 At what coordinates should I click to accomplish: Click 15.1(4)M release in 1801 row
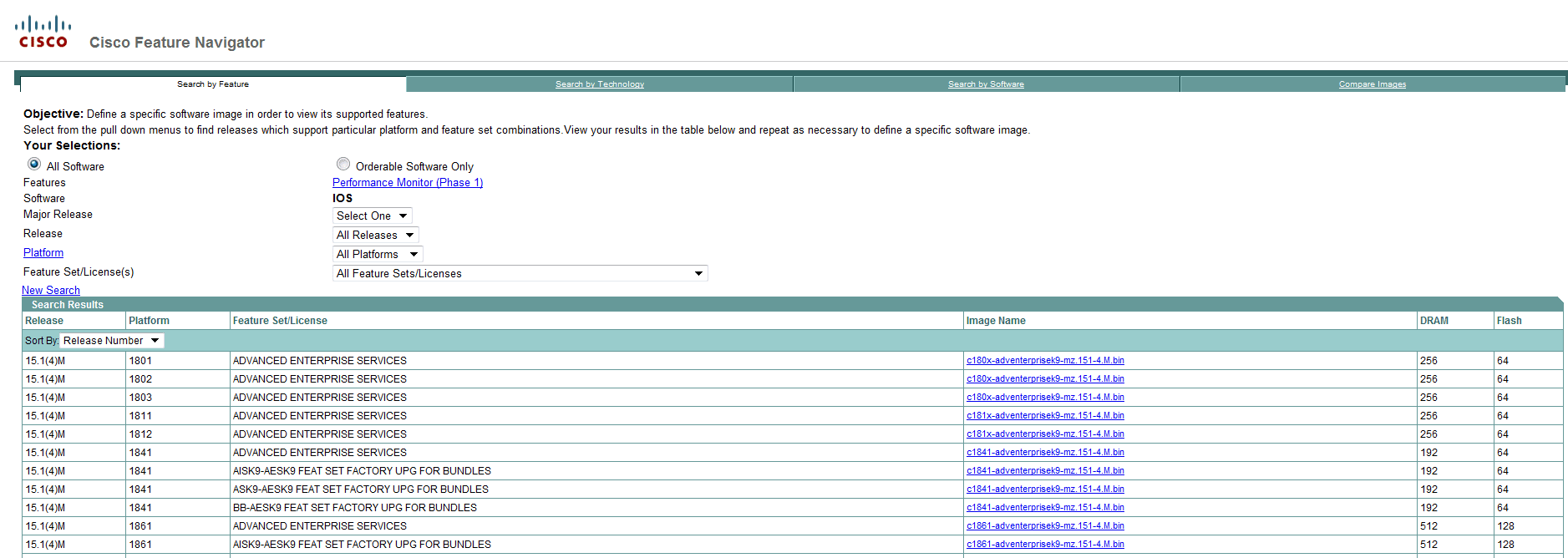(45, 361)
